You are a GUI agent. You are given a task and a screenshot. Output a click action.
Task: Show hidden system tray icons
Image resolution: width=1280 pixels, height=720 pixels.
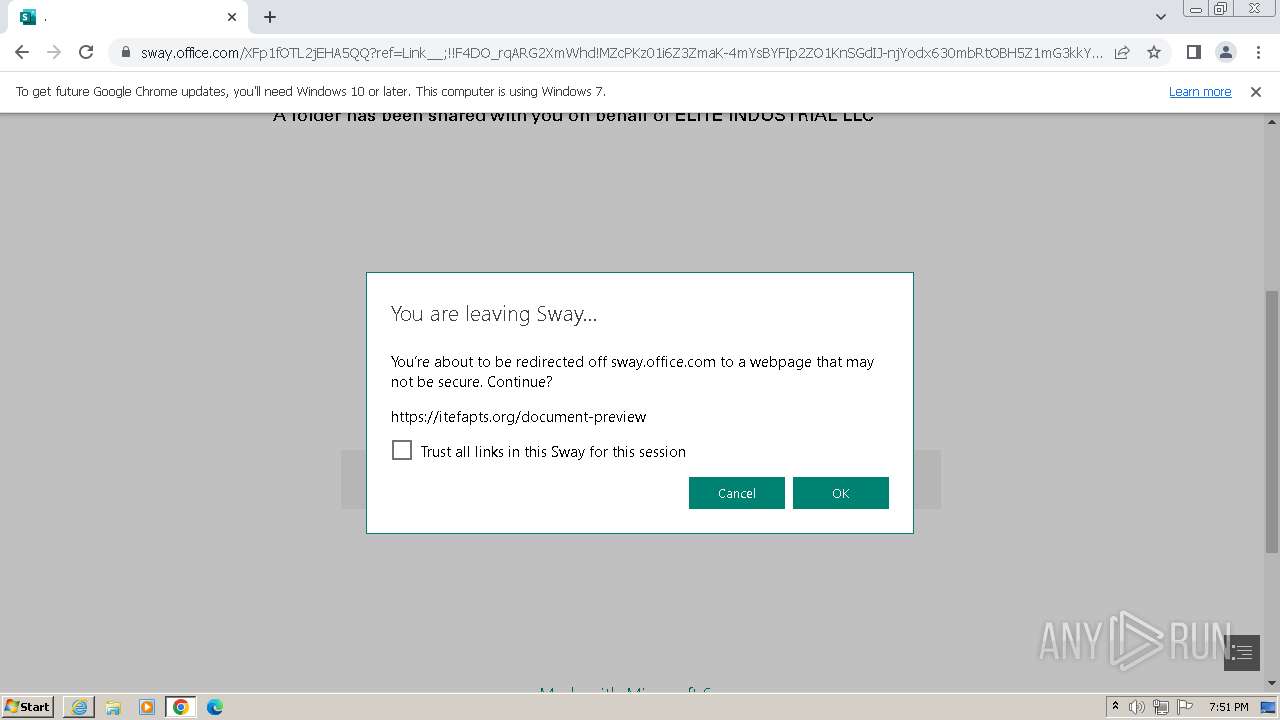pyautogui.click(x=1115, y=707)
